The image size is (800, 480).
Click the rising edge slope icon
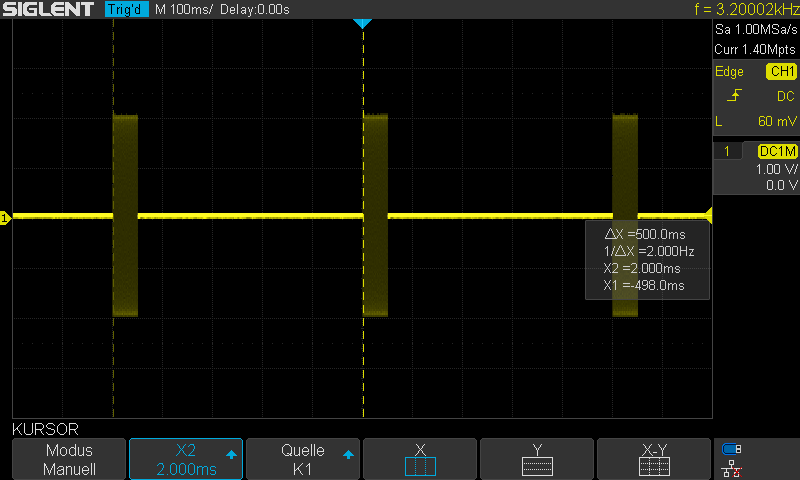coord(734,95)
